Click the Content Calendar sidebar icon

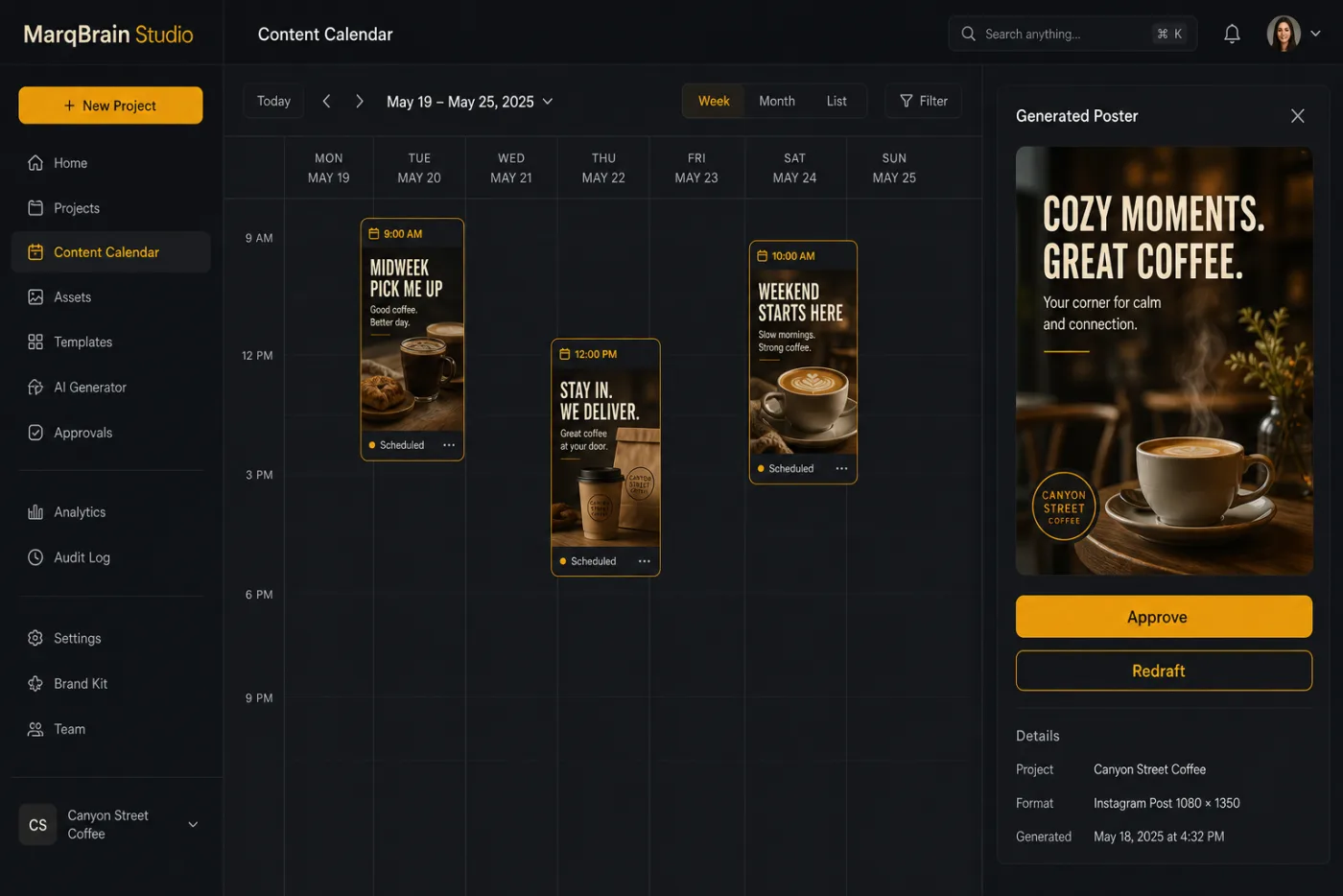[35, 252]
